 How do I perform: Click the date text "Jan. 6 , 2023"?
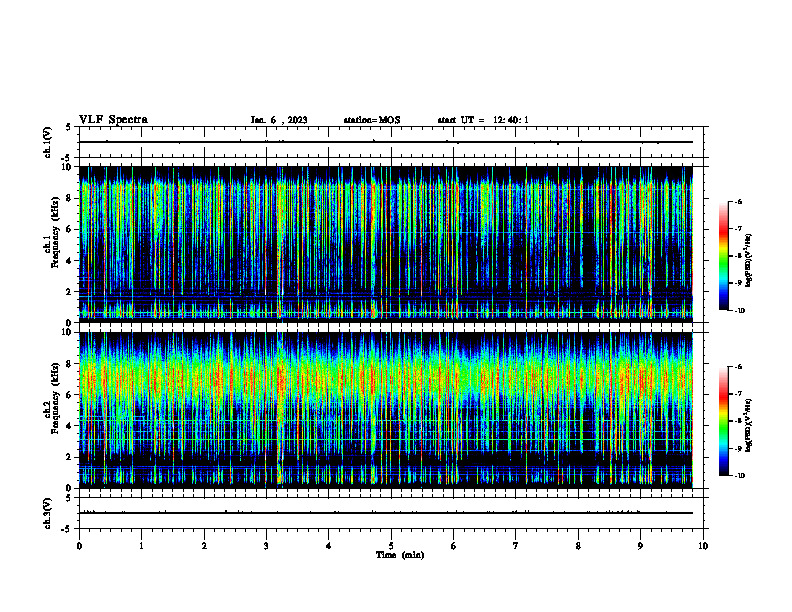click(279, 120)
